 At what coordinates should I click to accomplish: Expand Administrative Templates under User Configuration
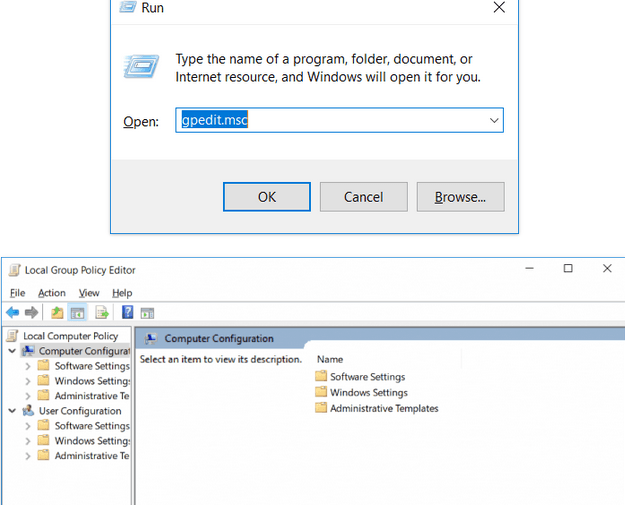tap(28, 456)
